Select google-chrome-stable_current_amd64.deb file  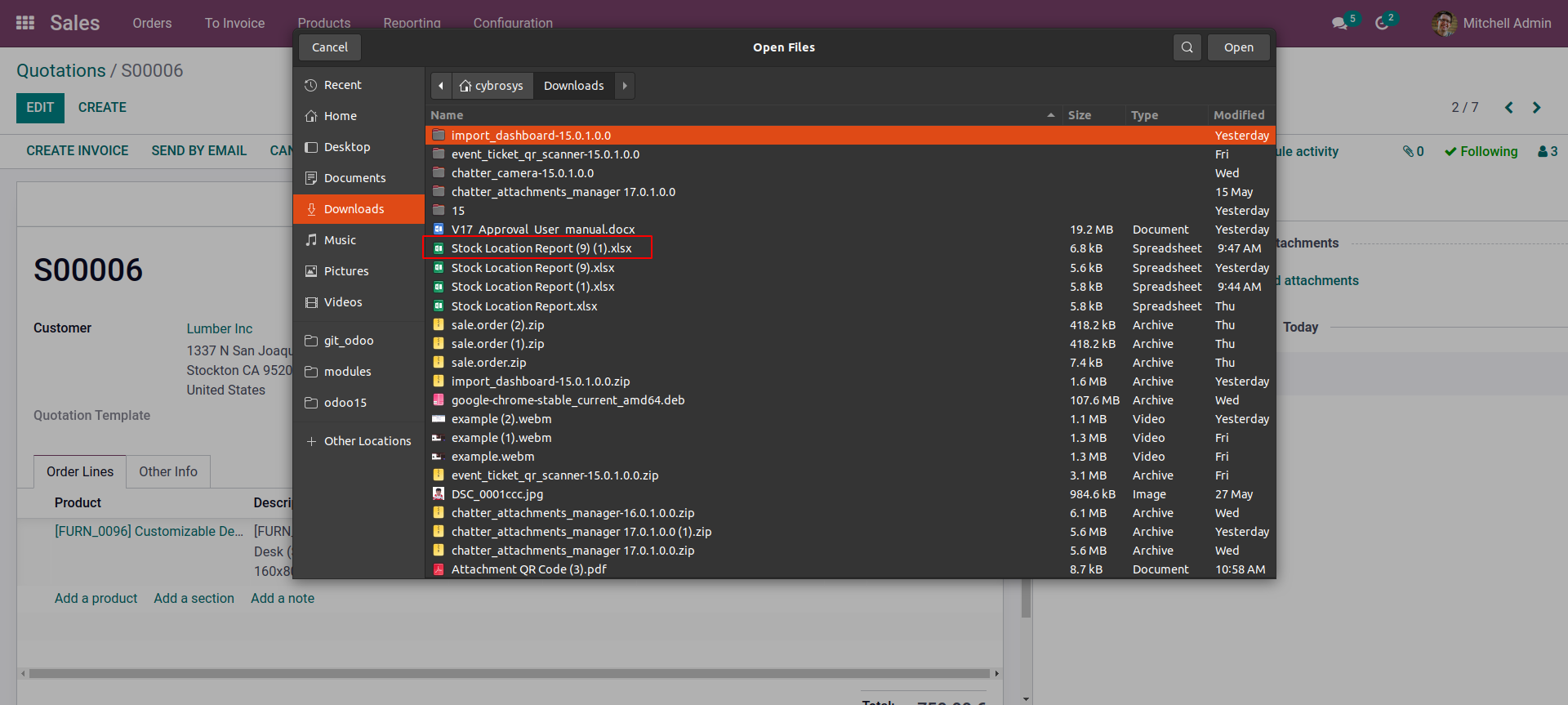pos(850,400)
